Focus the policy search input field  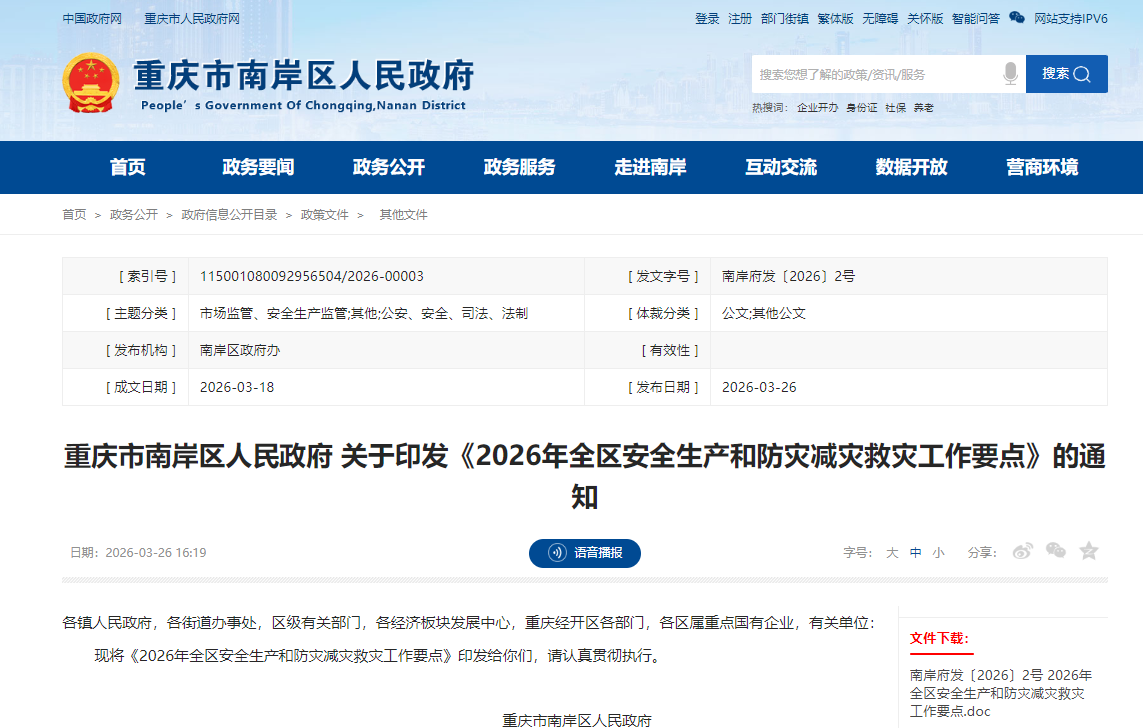875,74
